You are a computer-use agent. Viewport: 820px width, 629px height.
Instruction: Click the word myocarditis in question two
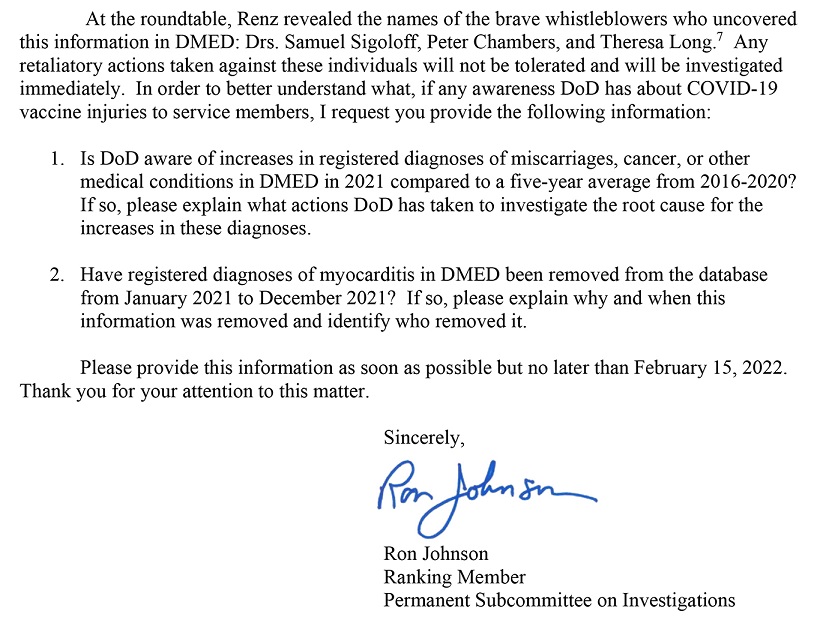tap(377, 275)
